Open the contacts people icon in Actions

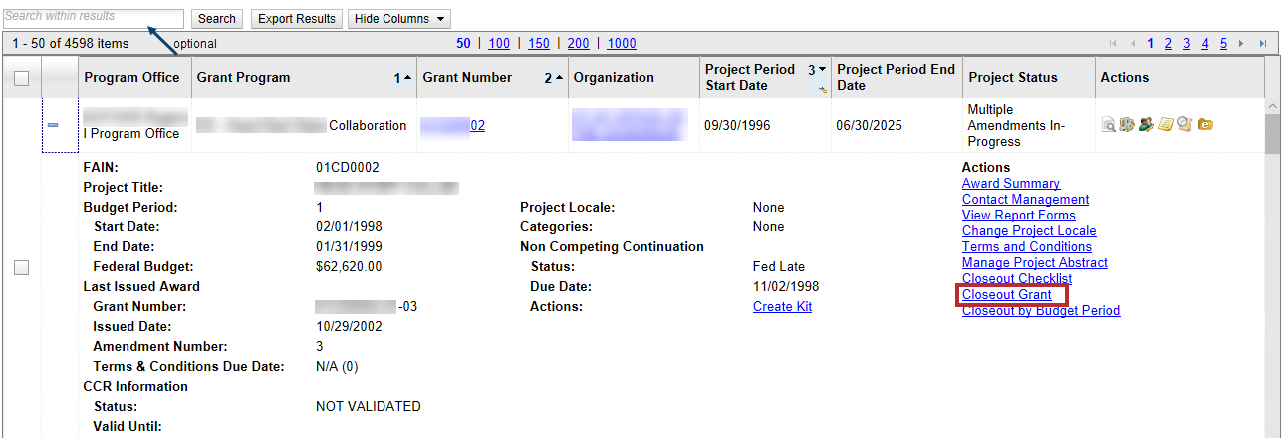pyautogui.click(x=1146, y=125)
